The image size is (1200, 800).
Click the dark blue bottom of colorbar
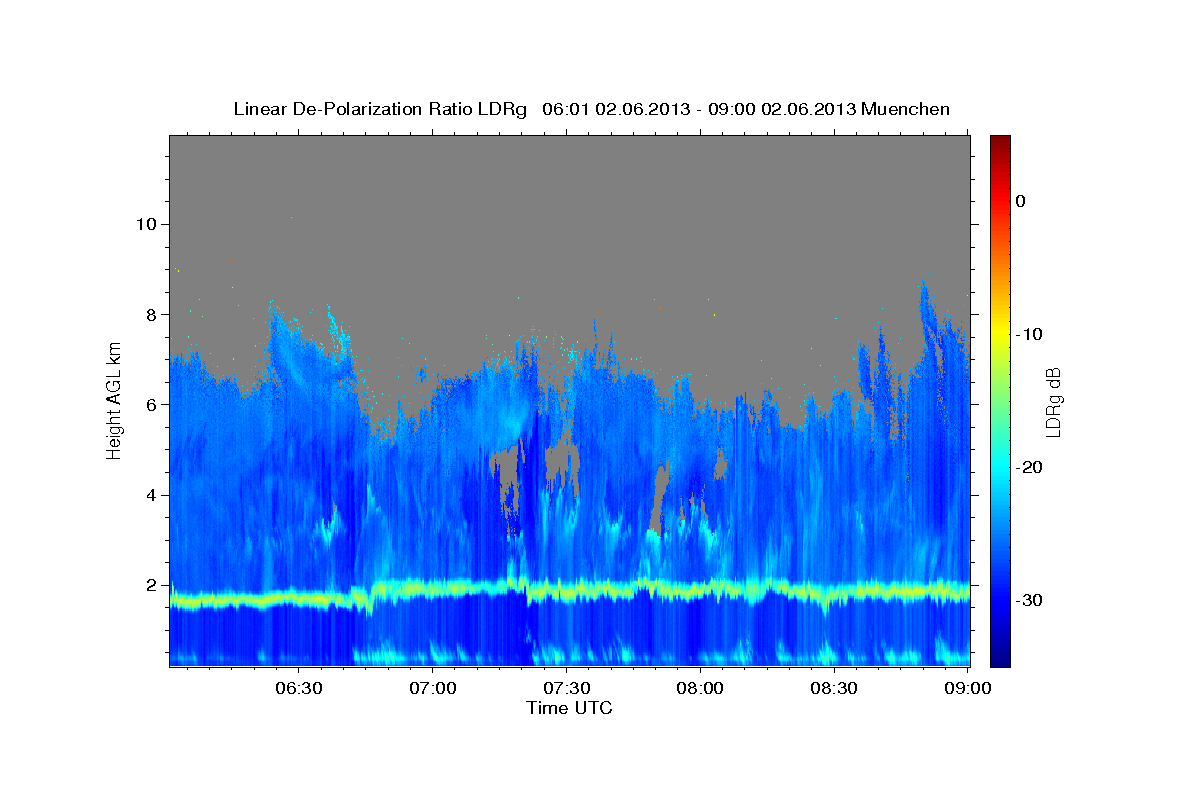pos(999,655)
